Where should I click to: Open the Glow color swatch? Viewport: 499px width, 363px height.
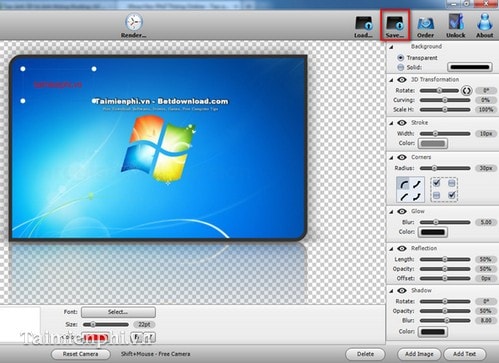tap(433, 232)
